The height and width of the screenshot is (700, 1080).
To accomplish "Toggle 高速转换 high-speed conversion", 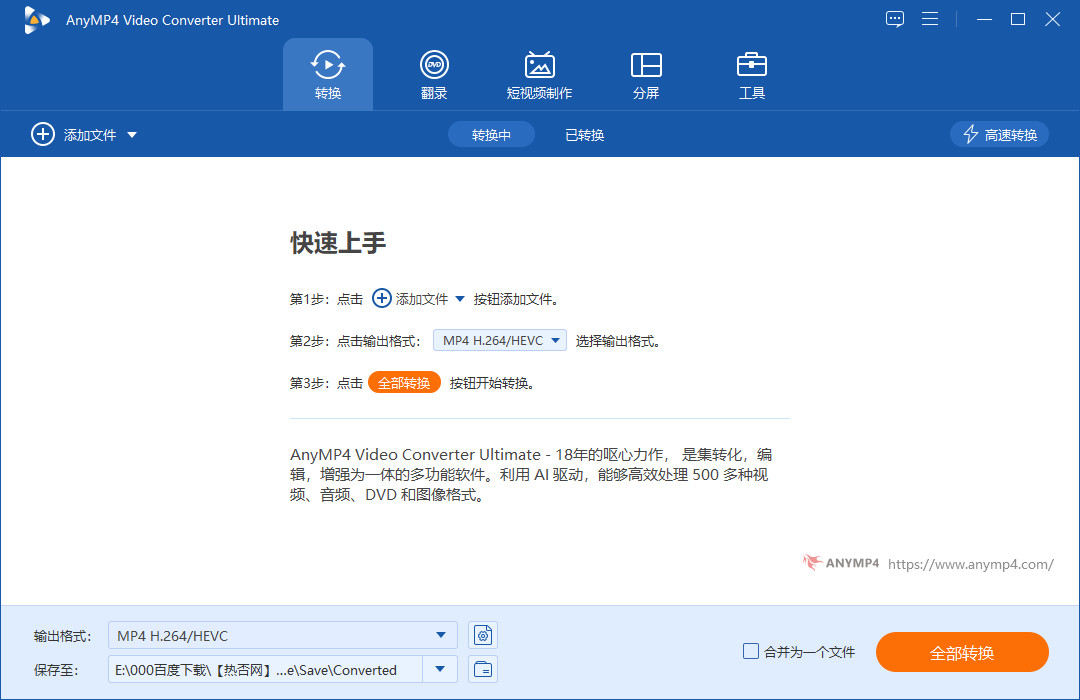I will 999,134.
